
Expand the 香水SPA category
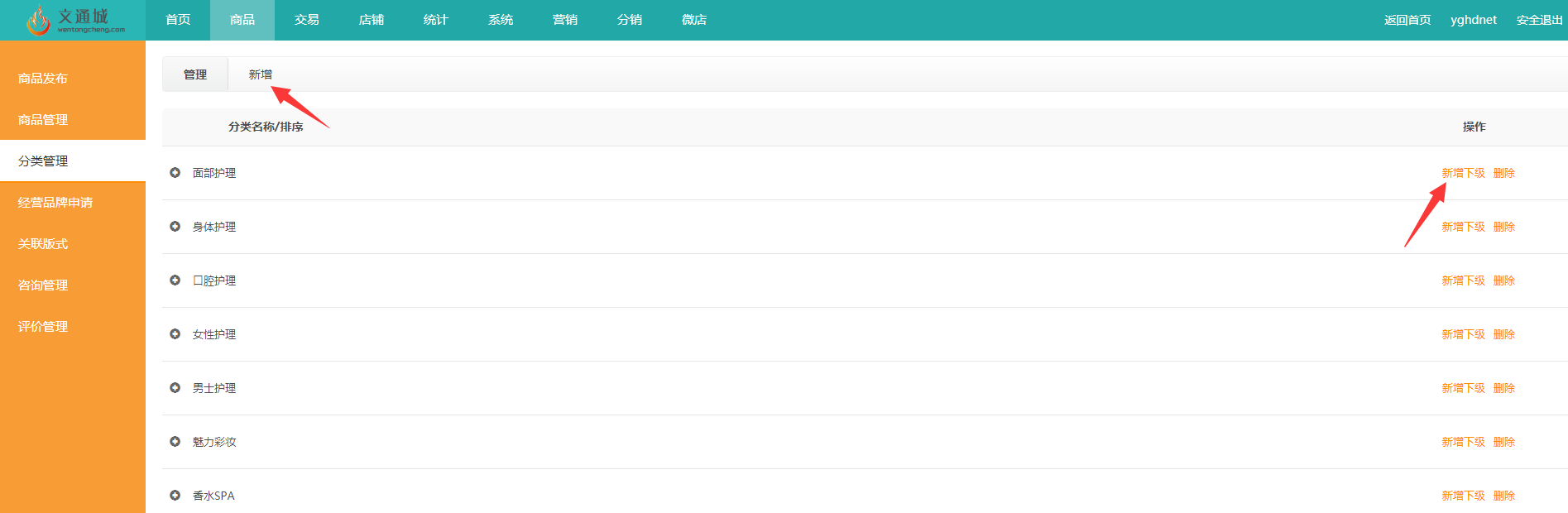click(x=175, y=495)
